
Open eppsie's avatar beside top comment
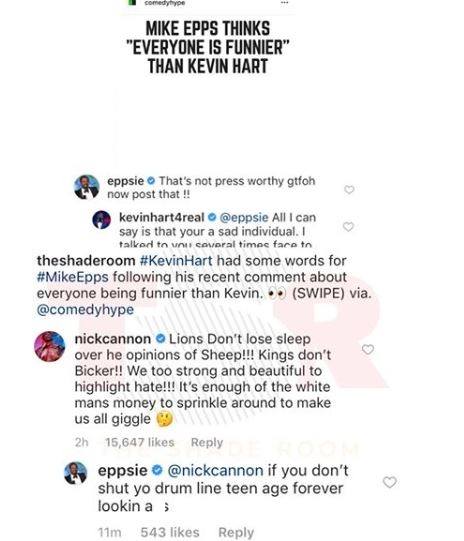[x=87, y=187]
